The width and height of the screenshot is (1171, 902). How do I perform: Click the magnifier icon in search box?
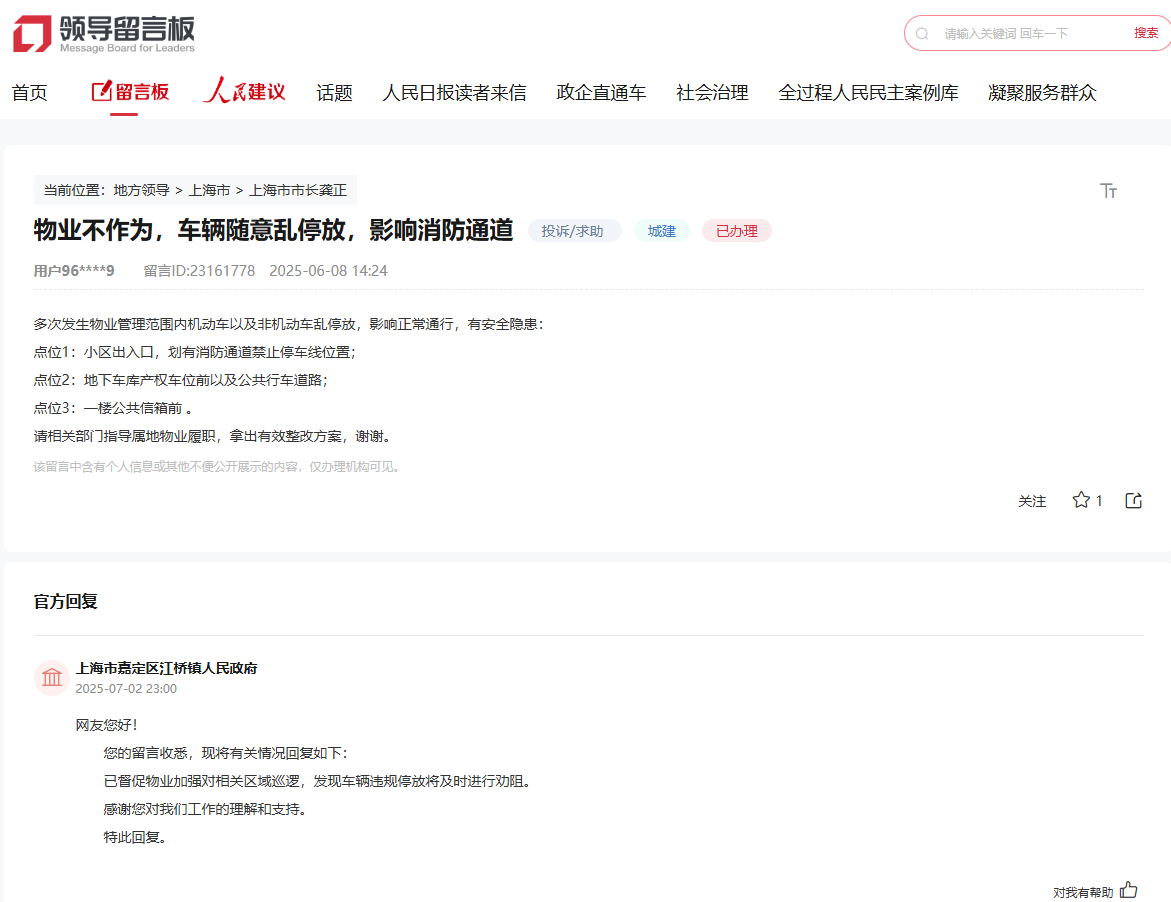[922, 33]
